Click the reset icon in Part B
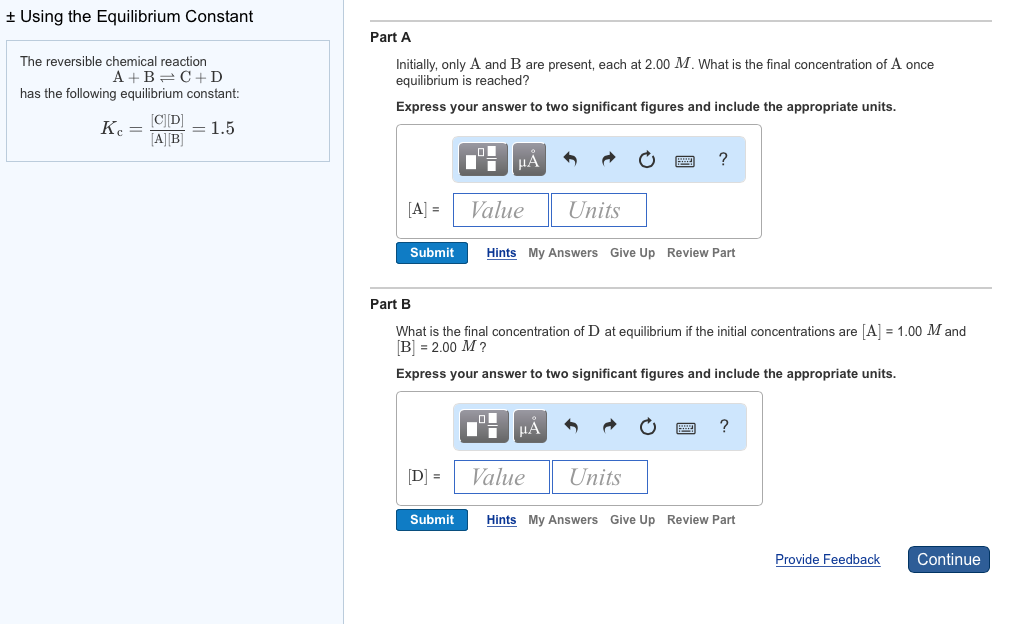The height and width of the screenshot is (624, 1011). [x=647, y=427]
